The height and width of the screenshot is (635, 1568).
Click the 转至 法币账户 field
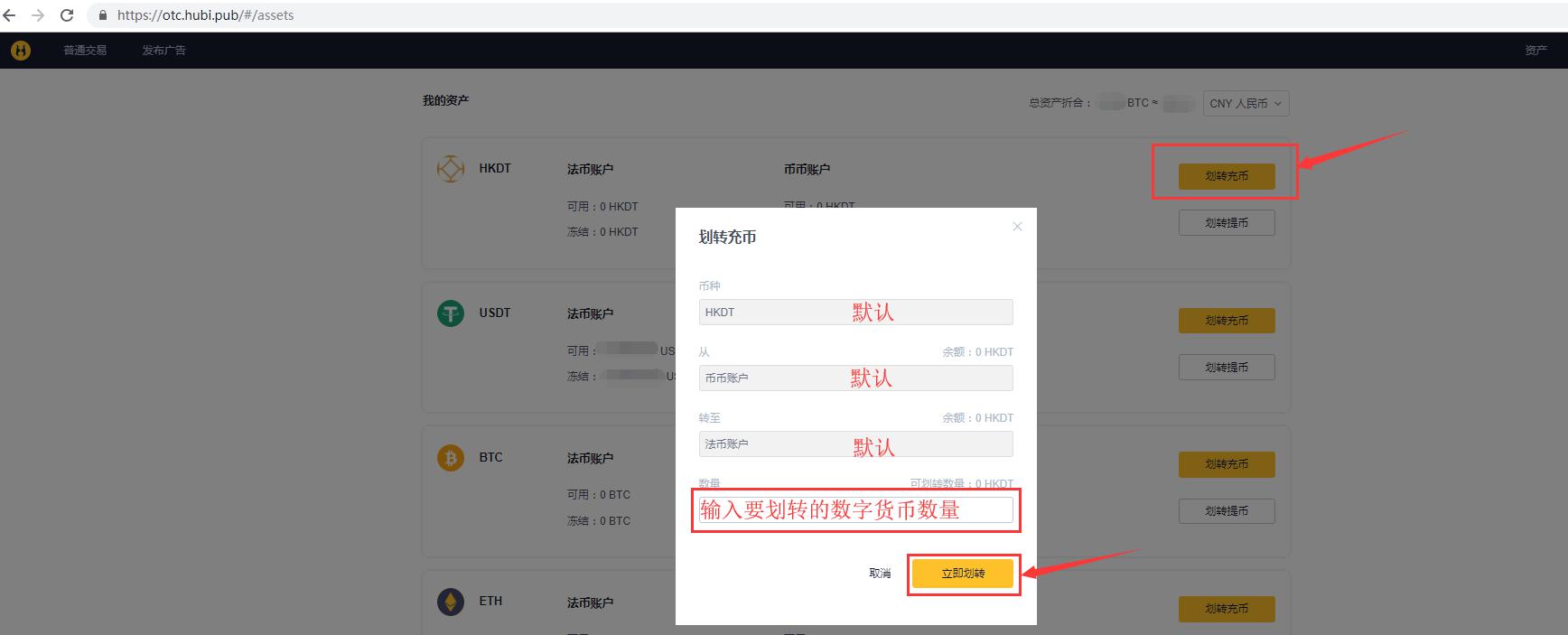(855, 444)
